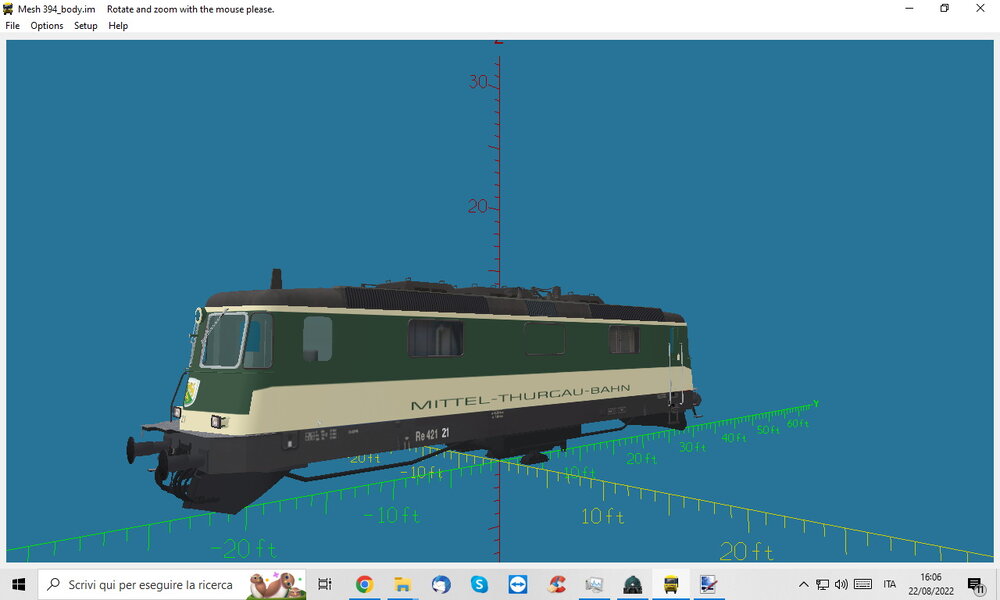Image resolution: width=1000 pixels, height=600 pixels.
Task: Open Thunderbird from the taskbar
Action: [x=441, y=584]
